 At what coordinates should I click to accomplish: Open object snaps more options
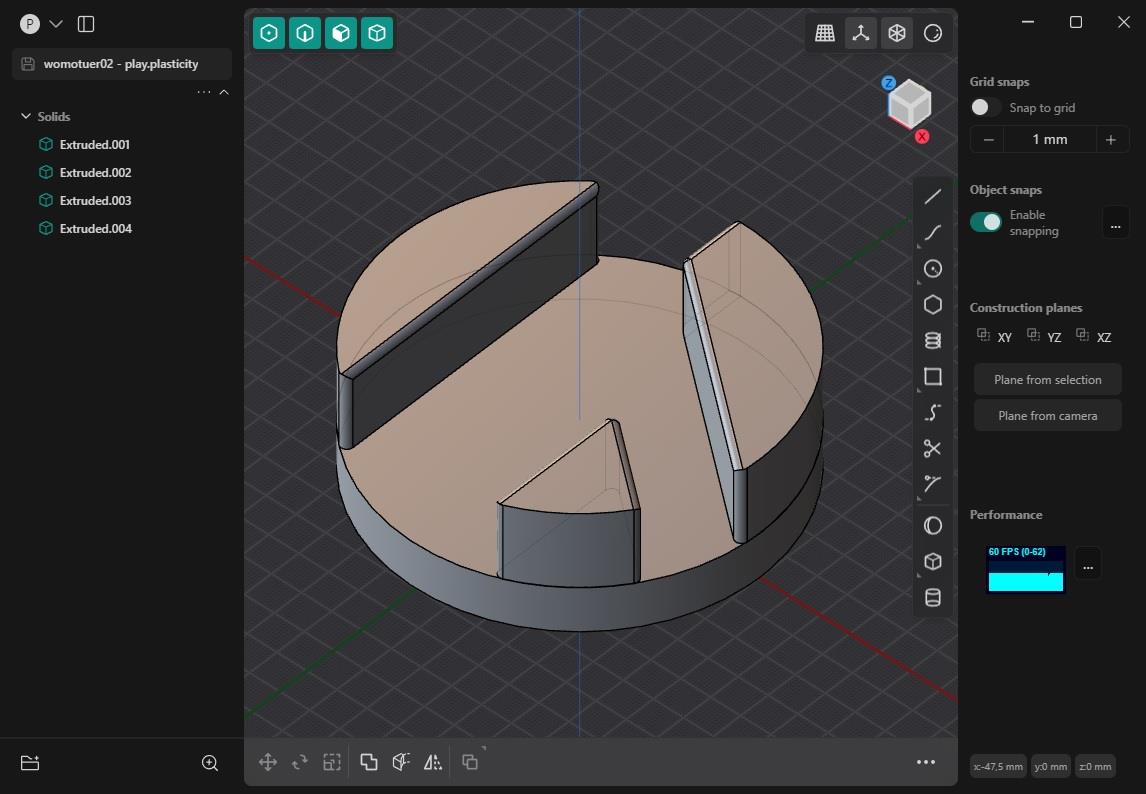[1115, 223]
